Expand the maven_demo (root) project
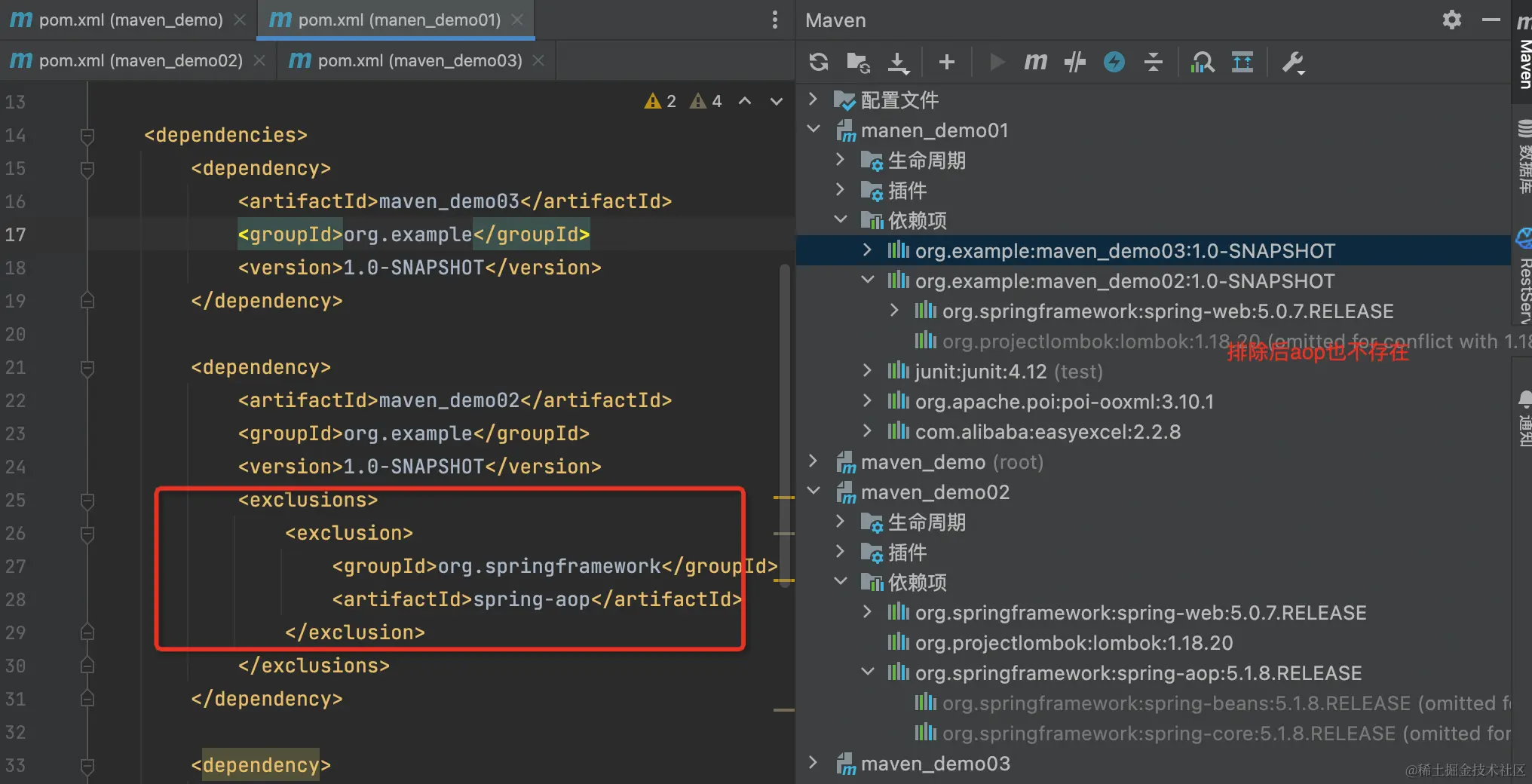1532x784 pixels. pyautogui.click(x=813, y=461)
